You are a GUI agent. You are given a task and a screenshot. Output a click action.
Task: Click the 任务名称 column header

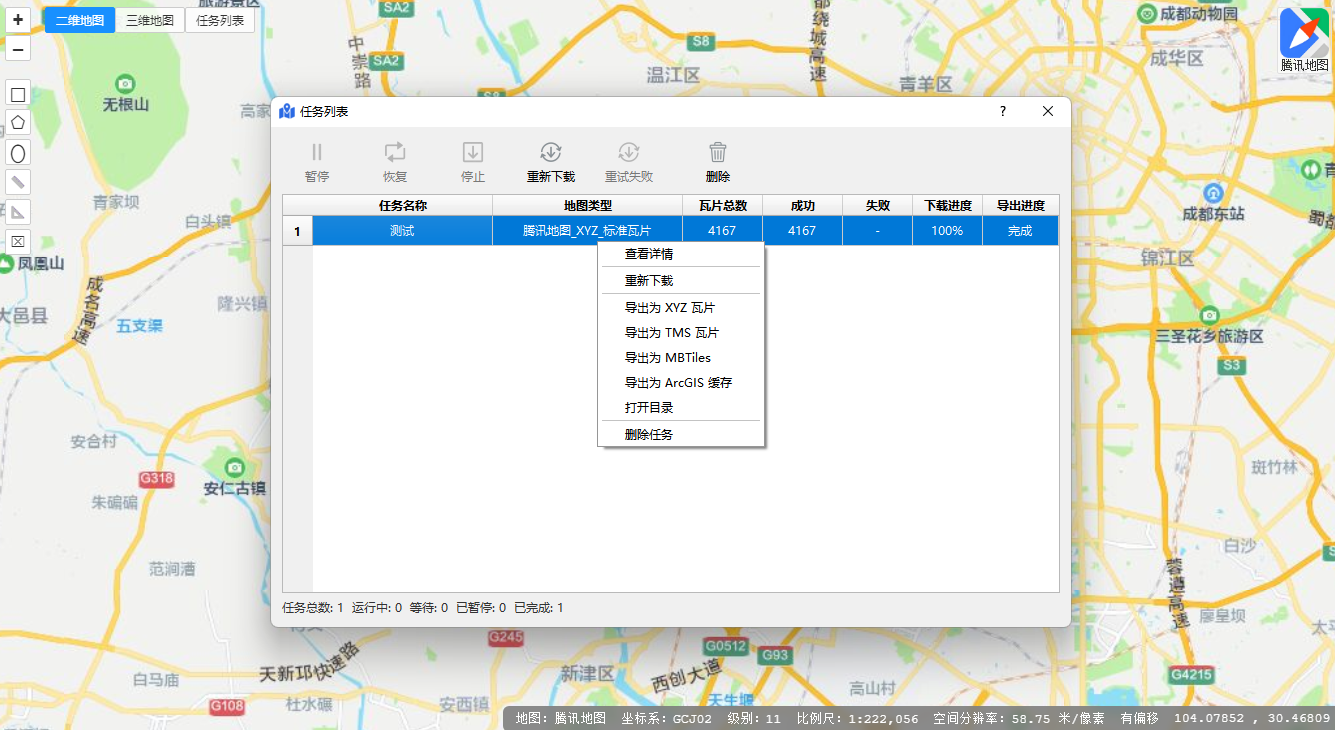point(402,205)
